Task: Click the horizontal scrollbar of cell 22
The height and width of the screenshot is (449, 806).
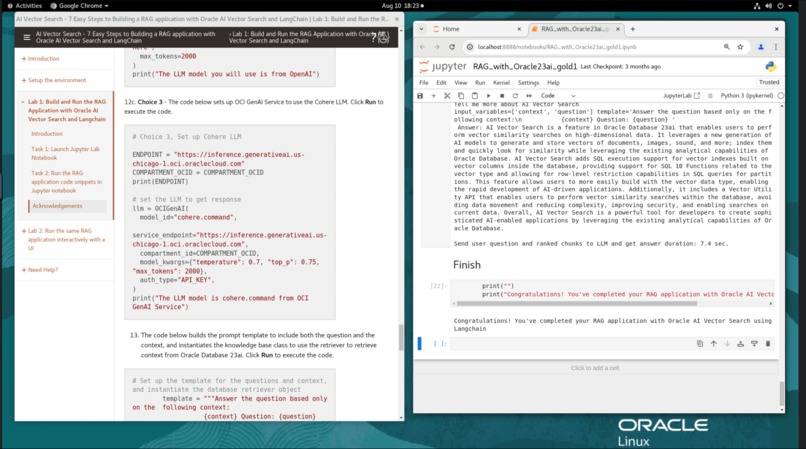Action: pos(577,303)
